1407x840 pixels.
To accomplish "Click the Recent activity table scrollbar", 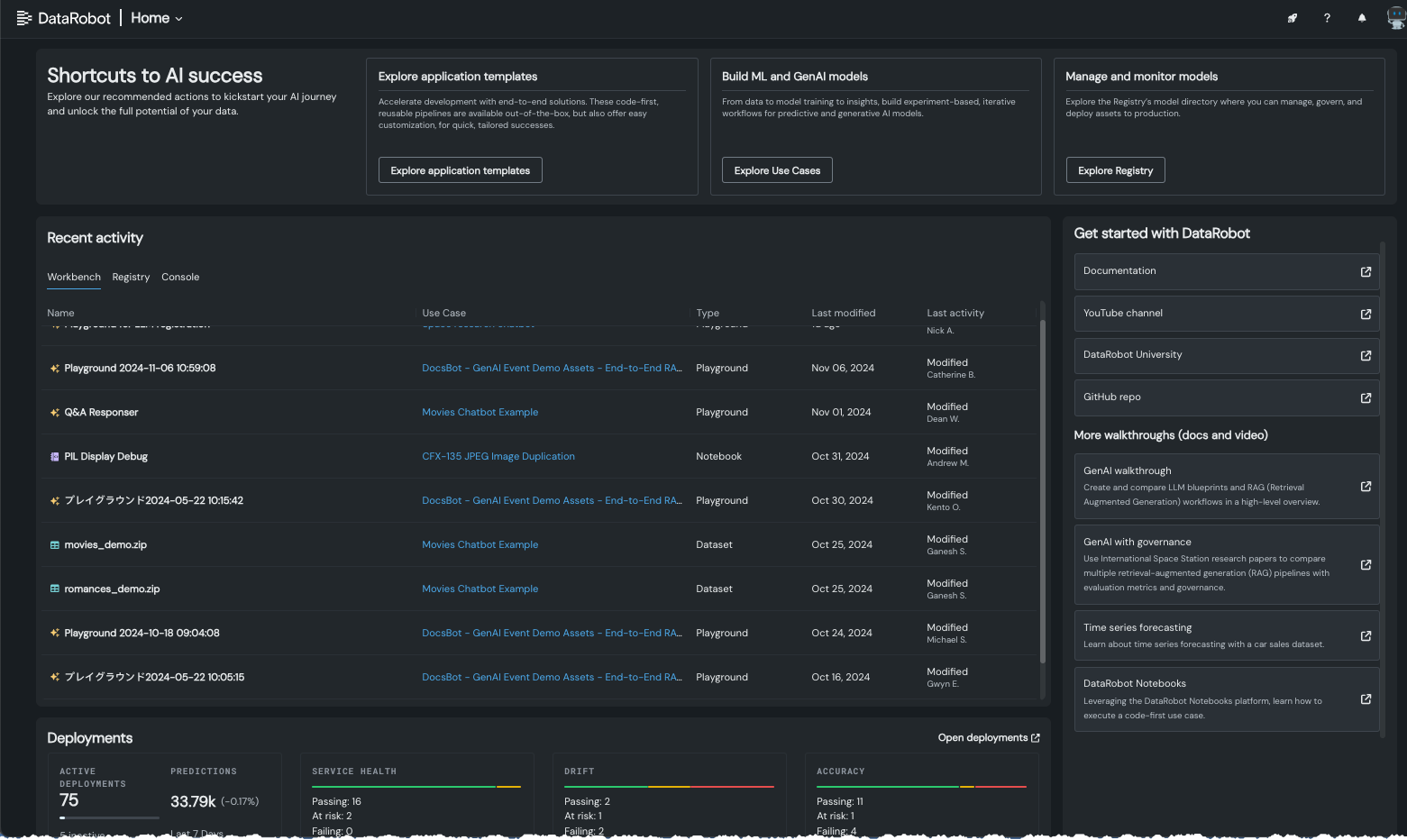I will (1043, 491).
